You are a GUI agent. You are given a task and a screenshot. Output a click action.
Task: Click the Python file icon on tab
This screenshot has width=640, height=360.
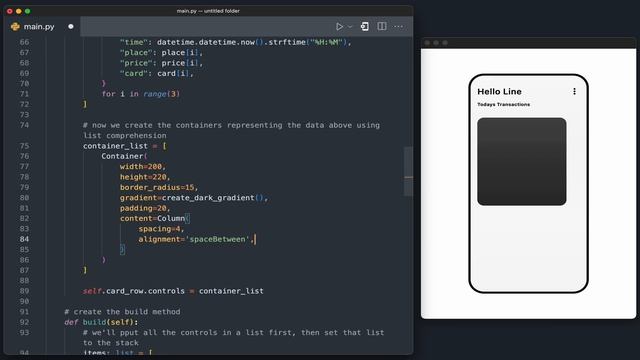(x=16, y=27)
